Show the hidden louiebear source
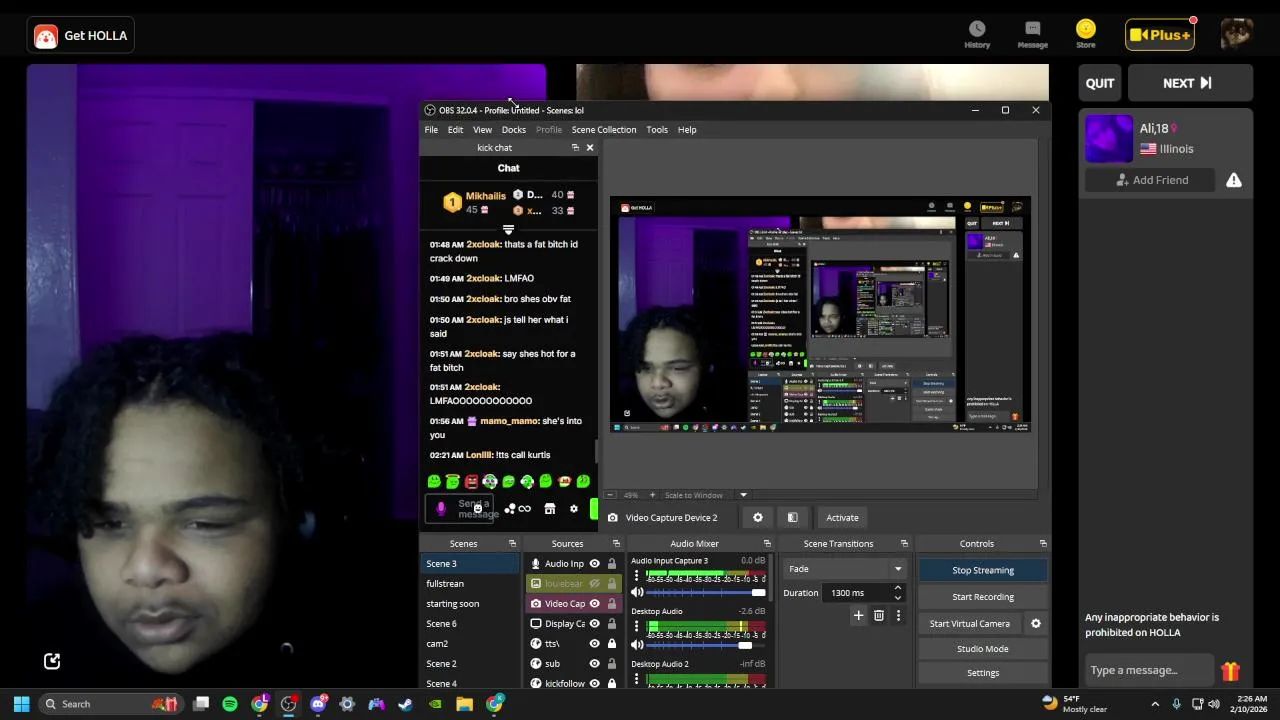Image resolution: width=1280 pixels, height=720 pixels. 594,584
